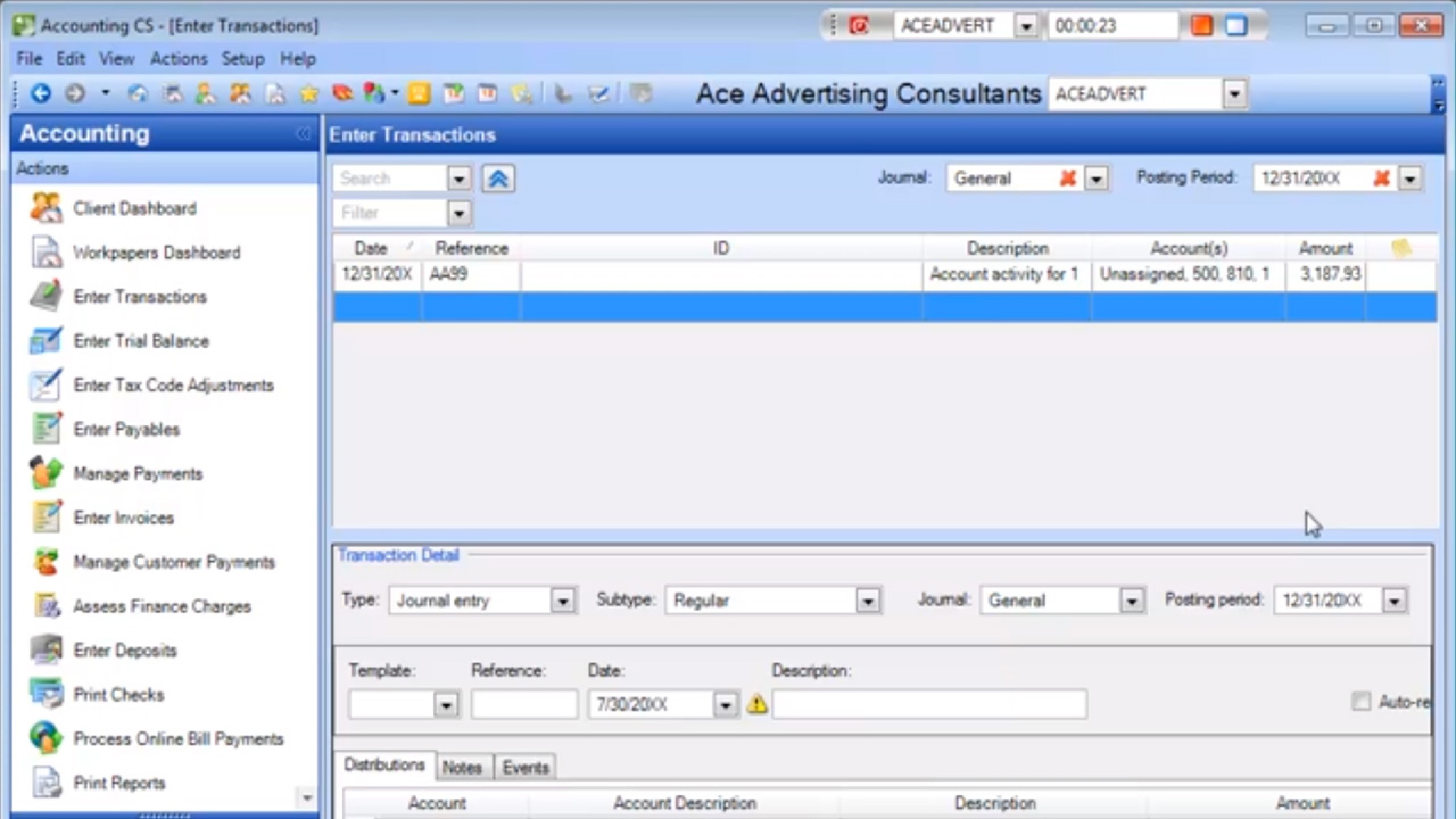Screen dimensions: 1456x819
Task: Clear the Journal filter with red X
Action: (1067, 179)
